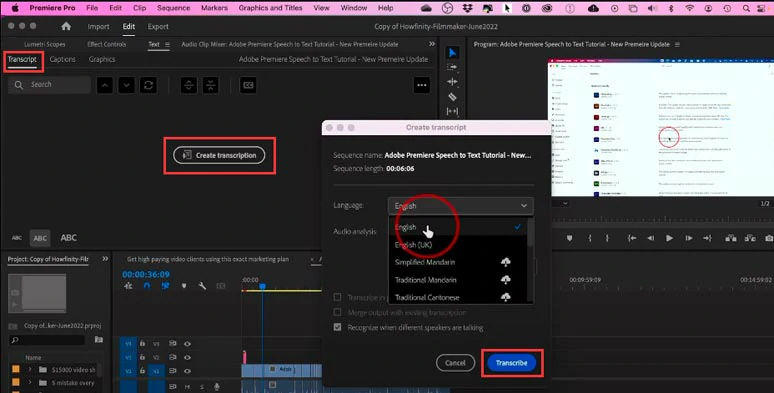This screenshot has height=393, width=774.
Task: Open the Lumetri Scopes panel tab
Action: click(x=45, y=44)
